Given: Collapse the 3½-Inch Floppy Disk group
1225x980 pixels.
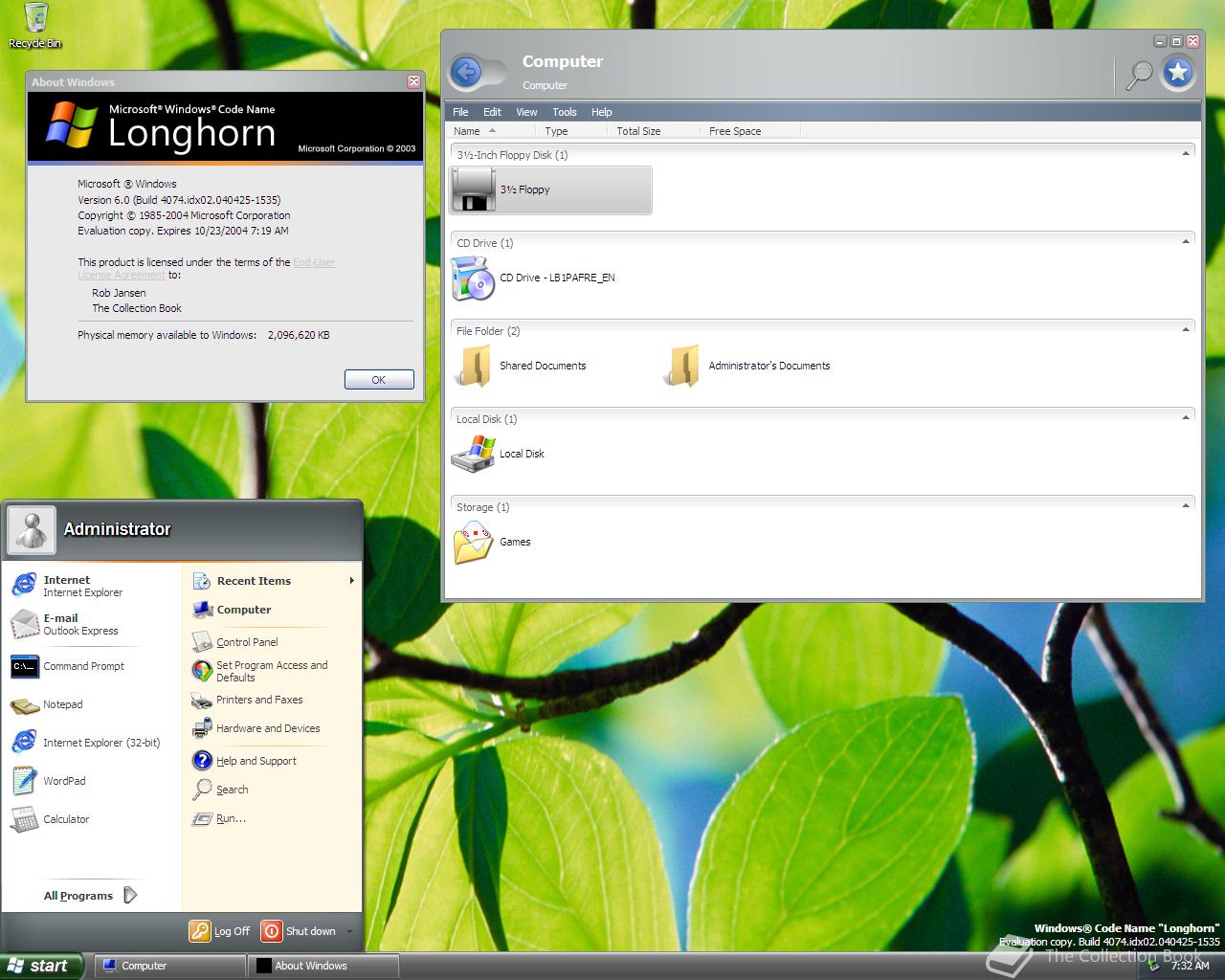Looking at the screenshot, I should [1186, 154].
